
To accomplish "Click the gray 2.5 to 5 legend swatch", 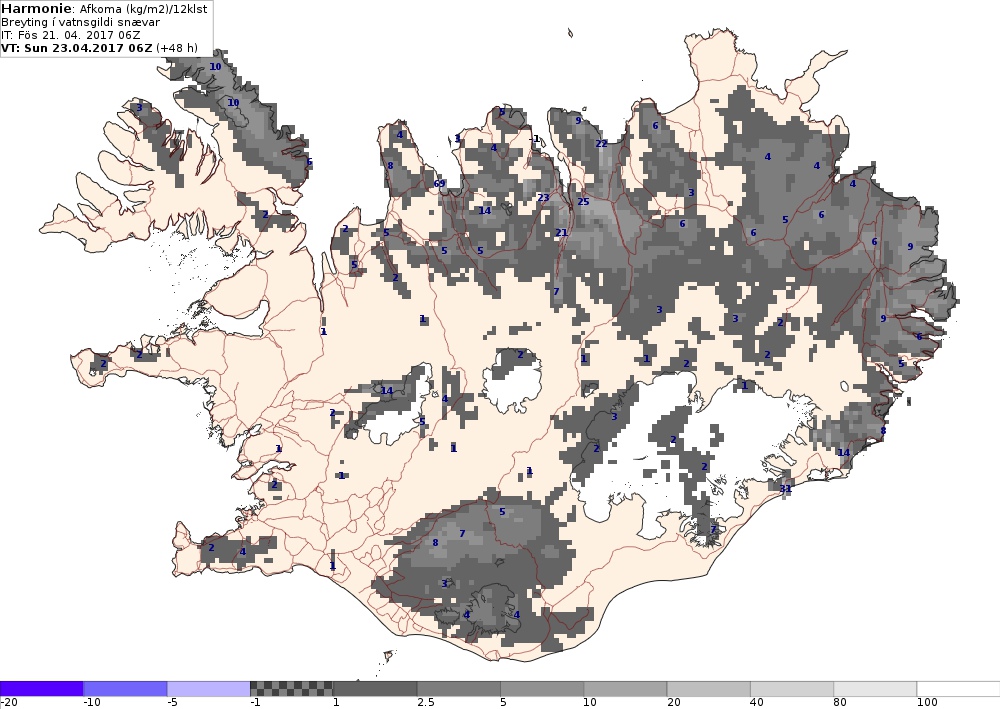I will pos(459,689).
